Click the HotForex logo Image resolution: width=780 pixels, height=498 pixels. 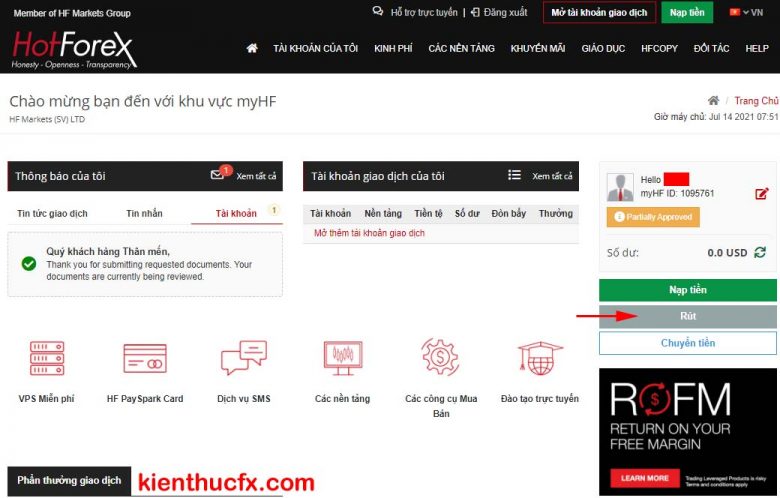tap(73, 49)
